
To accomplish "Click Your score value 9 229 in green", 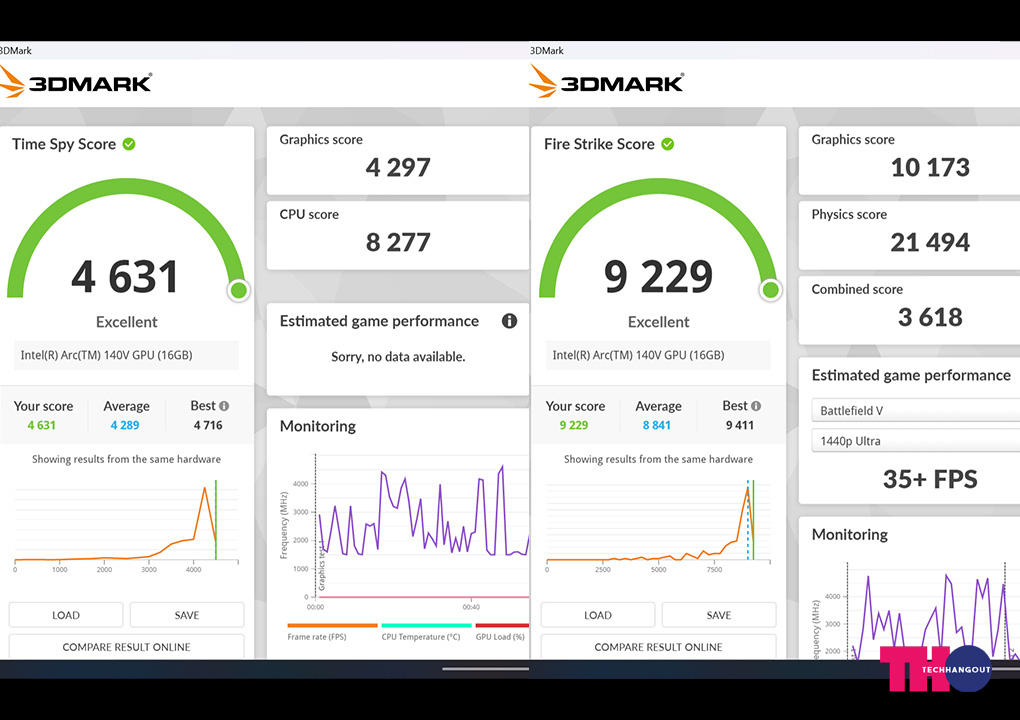I will pyautogui.click(x=574, y=425).
